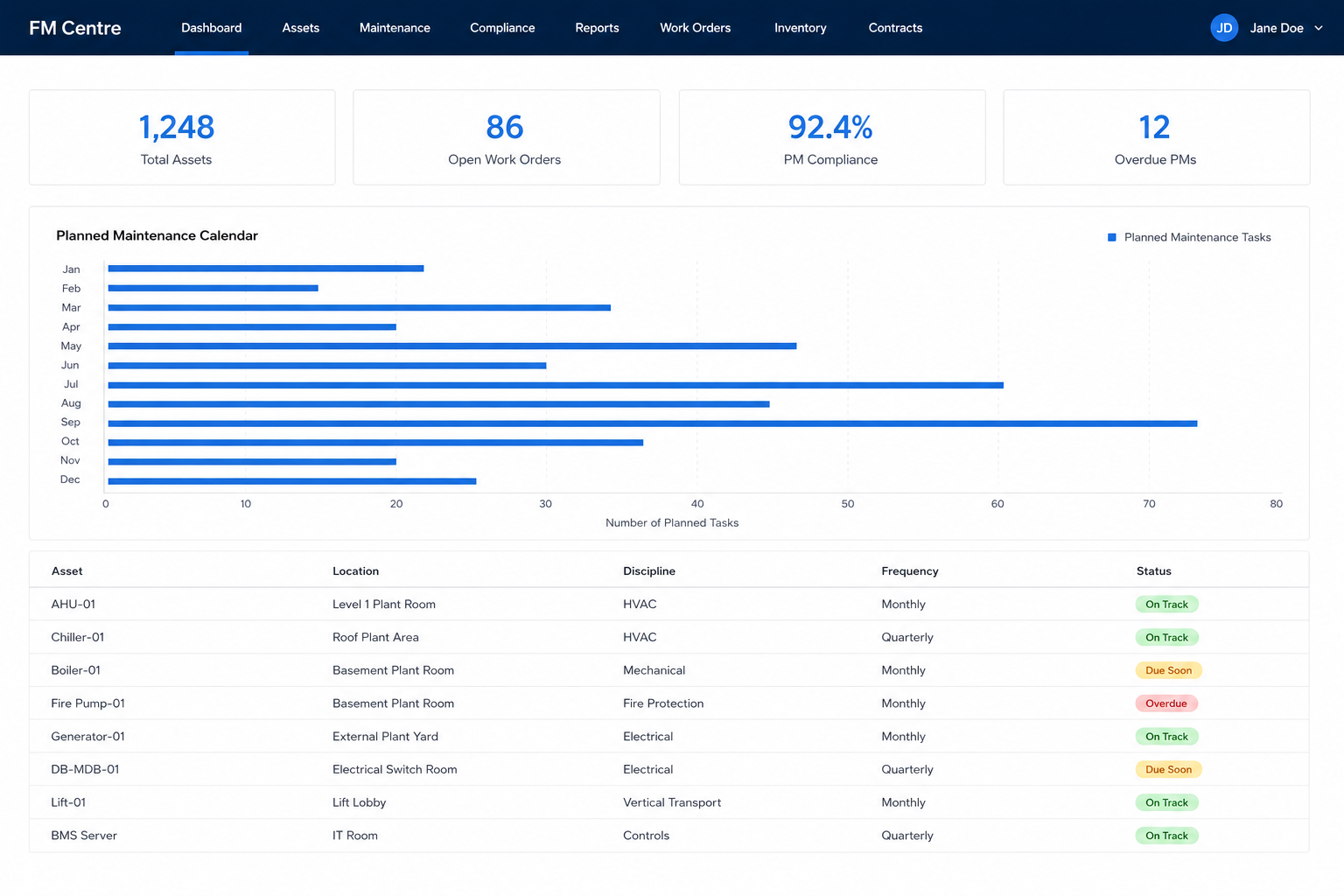Open the Compliance tab

click(x=502, y=28)
